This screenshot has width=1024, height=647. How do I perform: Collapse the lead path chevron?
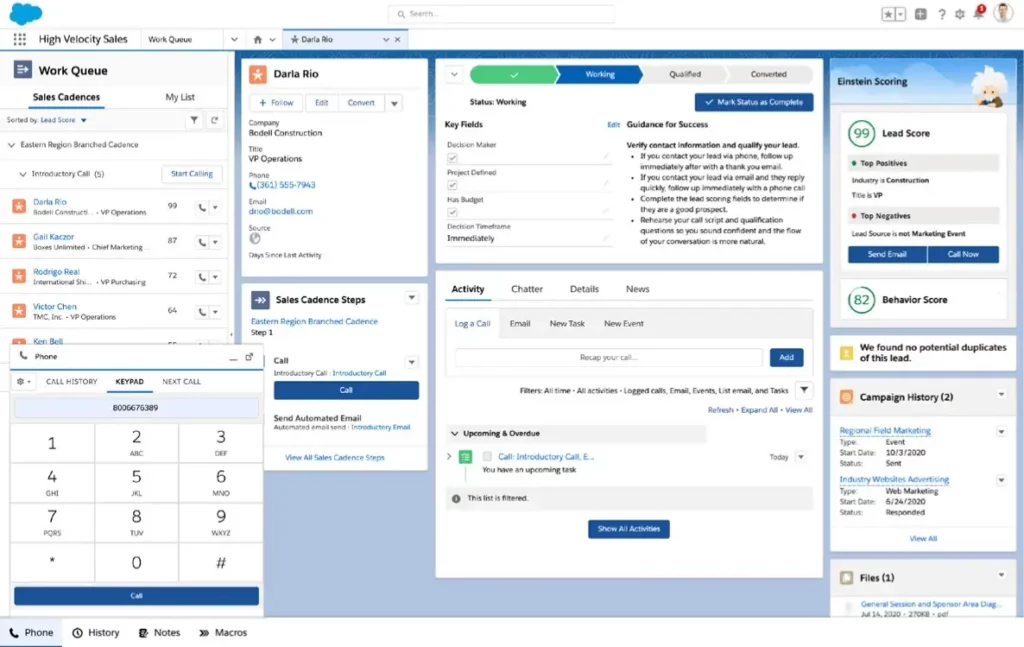[454, 74]
